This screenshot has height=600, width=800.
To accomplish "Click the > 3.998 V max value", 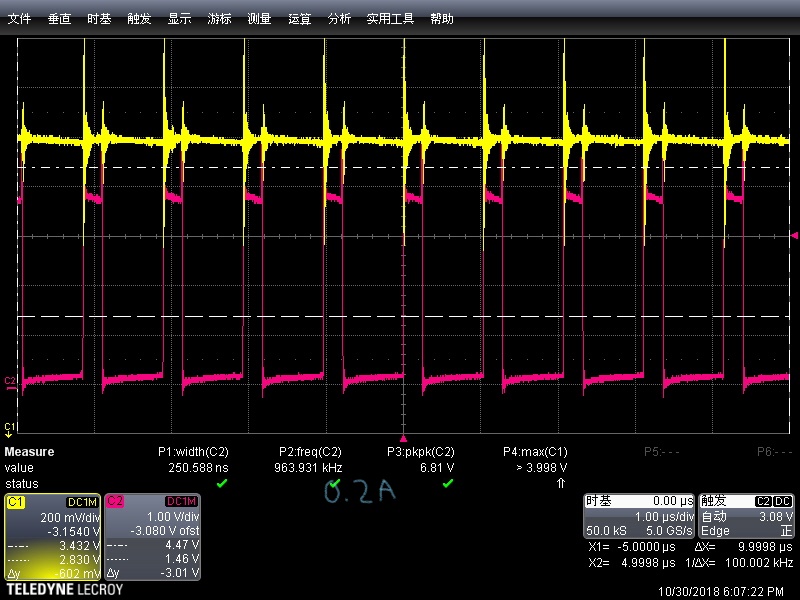I will 541,468.
